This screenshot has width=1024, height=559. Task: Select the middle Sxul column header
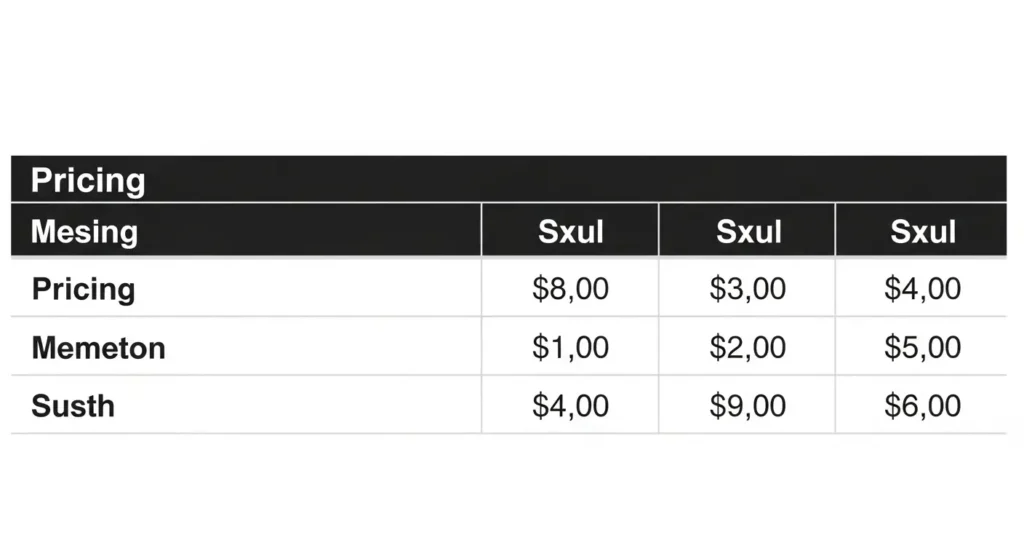click(x=748, y=232)
